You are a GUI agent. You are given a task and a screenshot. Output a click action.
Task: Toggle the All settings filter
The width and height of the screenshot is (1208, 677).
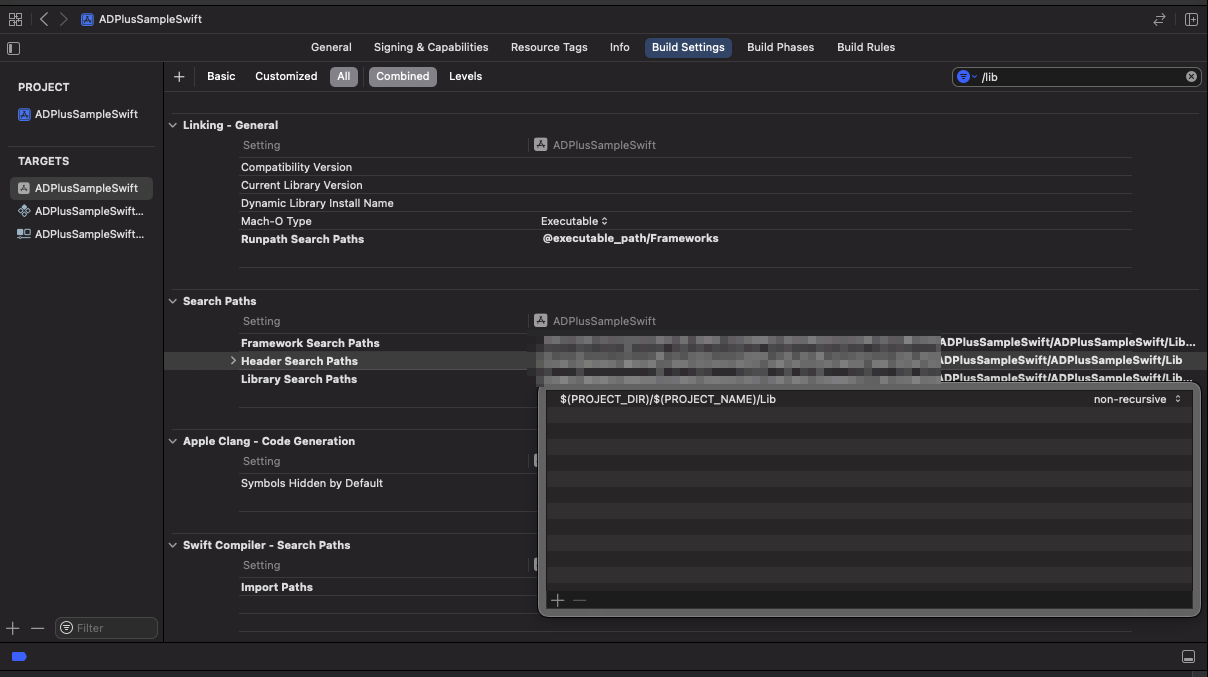point(343,77)
